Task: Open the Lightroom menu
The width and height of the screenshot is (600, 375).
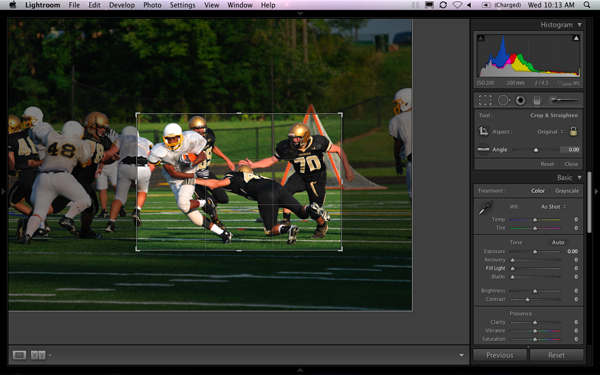Action: click(x=42, y=5)
